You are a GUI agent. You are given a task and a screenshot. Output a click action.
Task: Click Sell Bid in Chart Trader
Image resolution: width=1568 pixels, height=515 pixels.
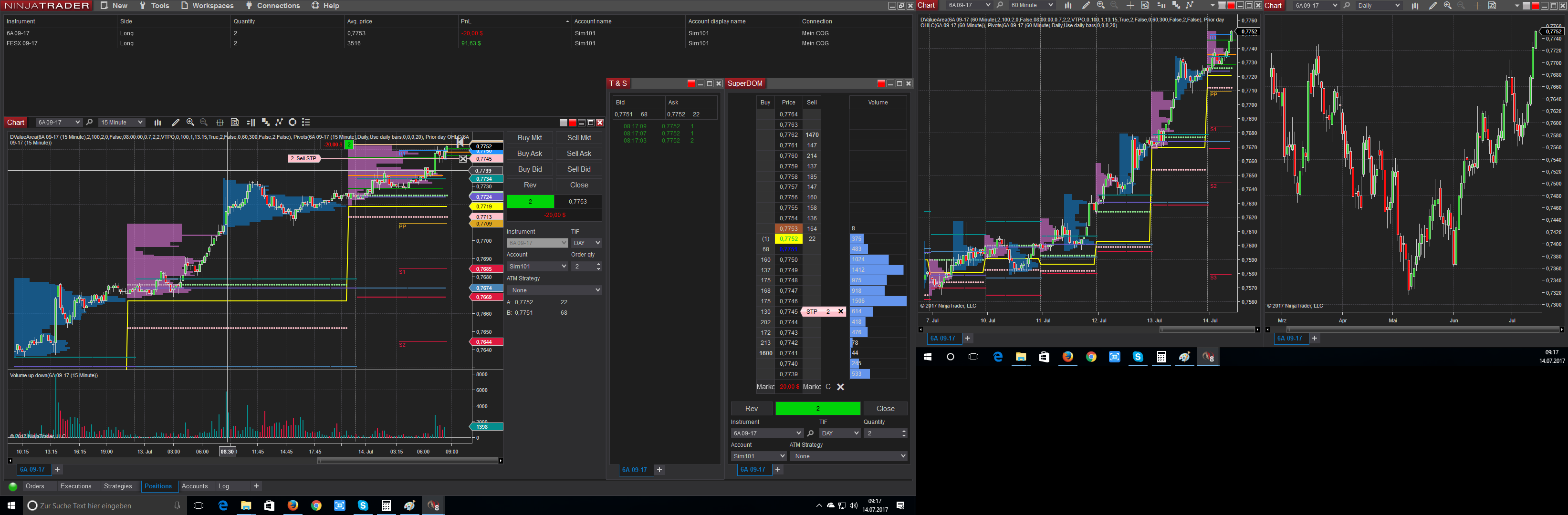point(579,170)
